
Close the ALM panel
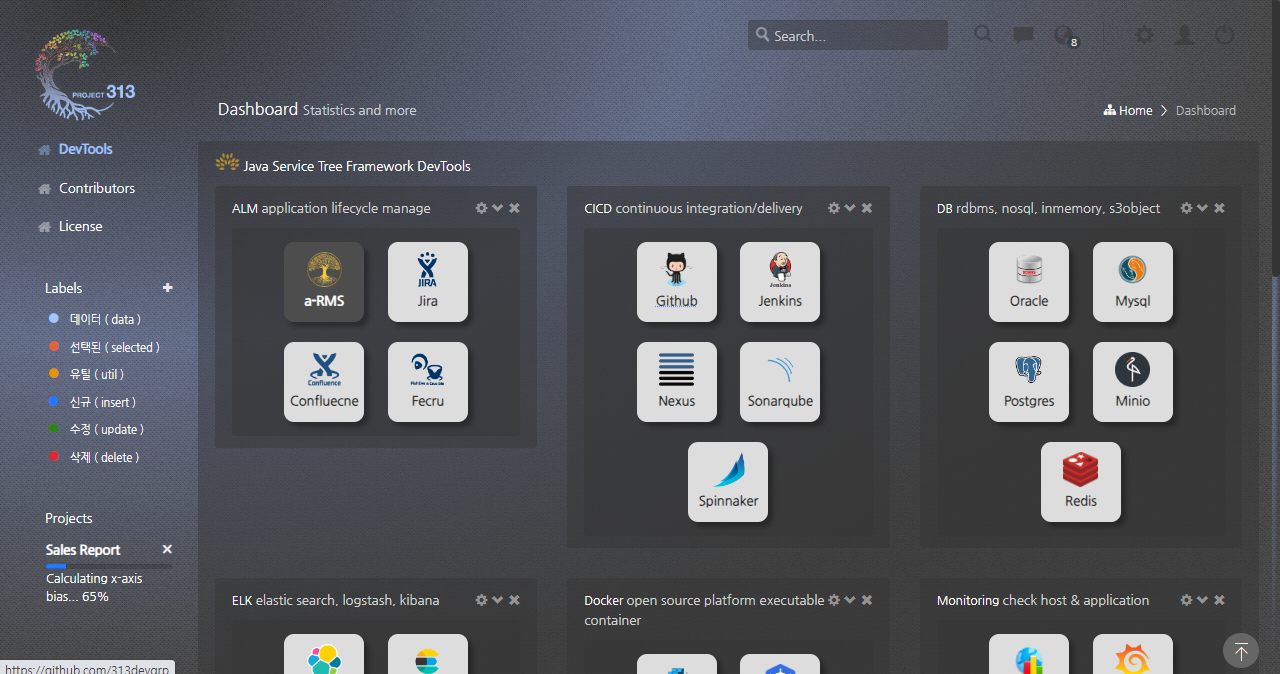[x=514, y=208]
